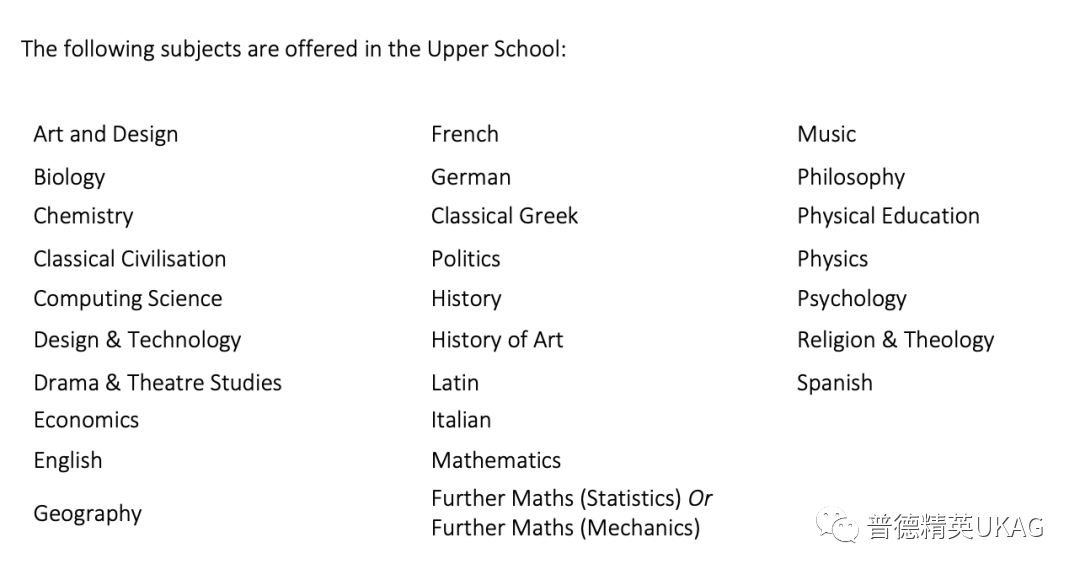Click on Biology in the list
The height and width of the screenshot is (575, 1080).
[x=70, y=178]
